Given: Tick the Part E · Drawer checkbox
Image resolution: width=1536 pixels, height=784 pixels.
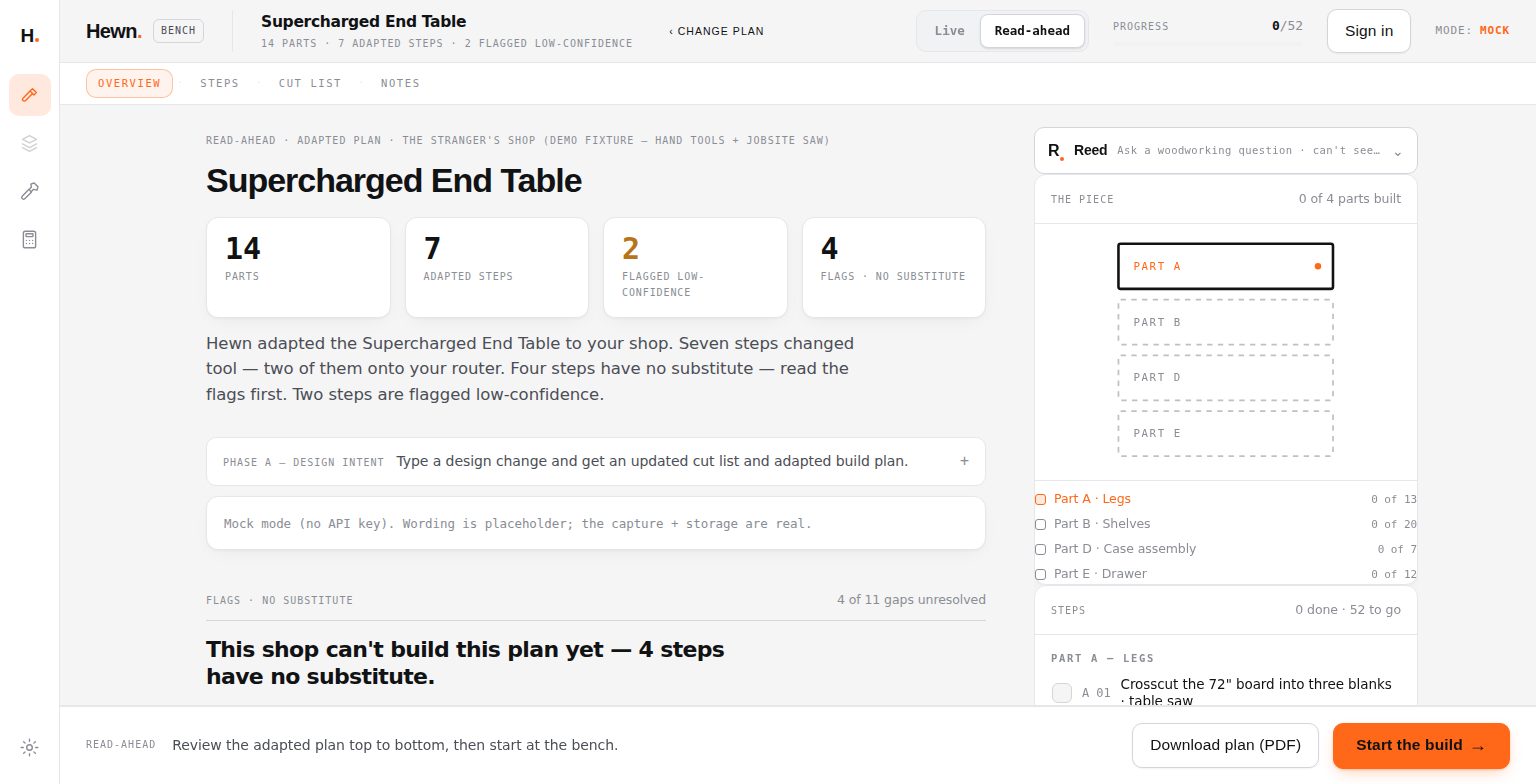Looking at the screenshot, I should (x=1040, y=574).
